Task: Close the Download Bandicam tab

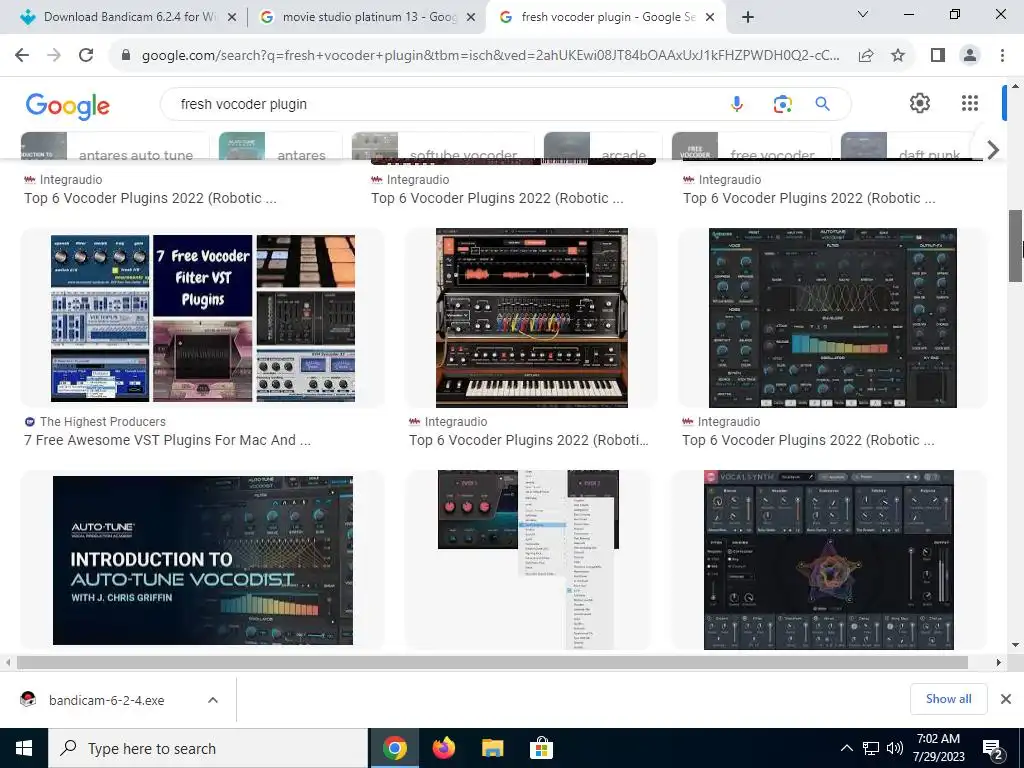Action: (231, 18)
